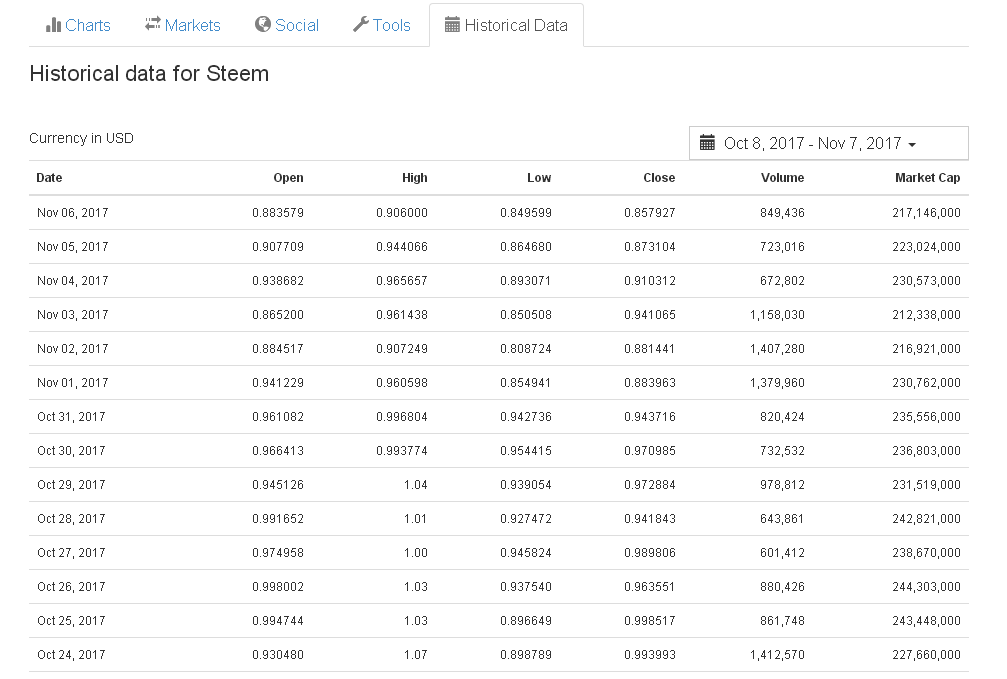Click the Date column header
The height and width of the screenshot is (679, 1007).
pyautogui.click(x=49, y=178)
